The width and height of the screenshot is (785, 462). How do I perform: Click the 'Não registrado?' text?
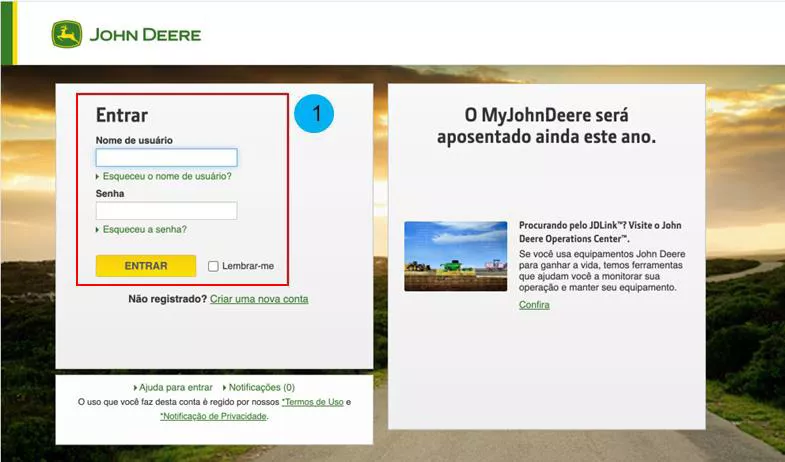click(x=168, y=299)
